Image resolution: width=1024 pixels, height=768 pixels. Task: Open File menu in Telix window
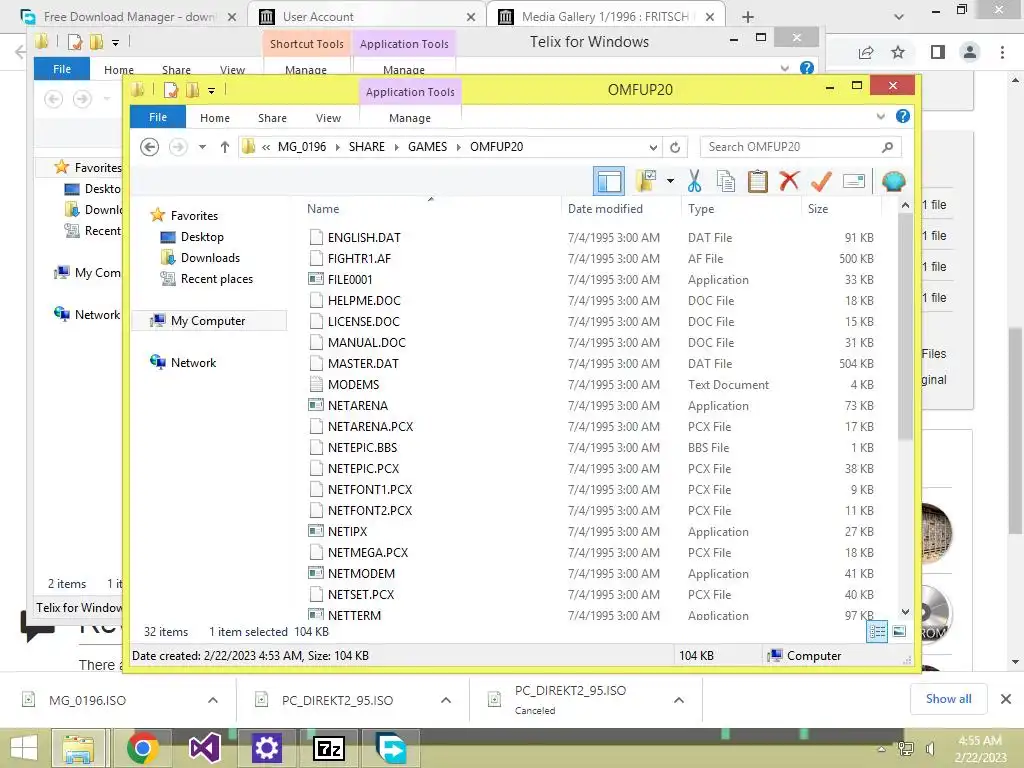tap(62, 69)
